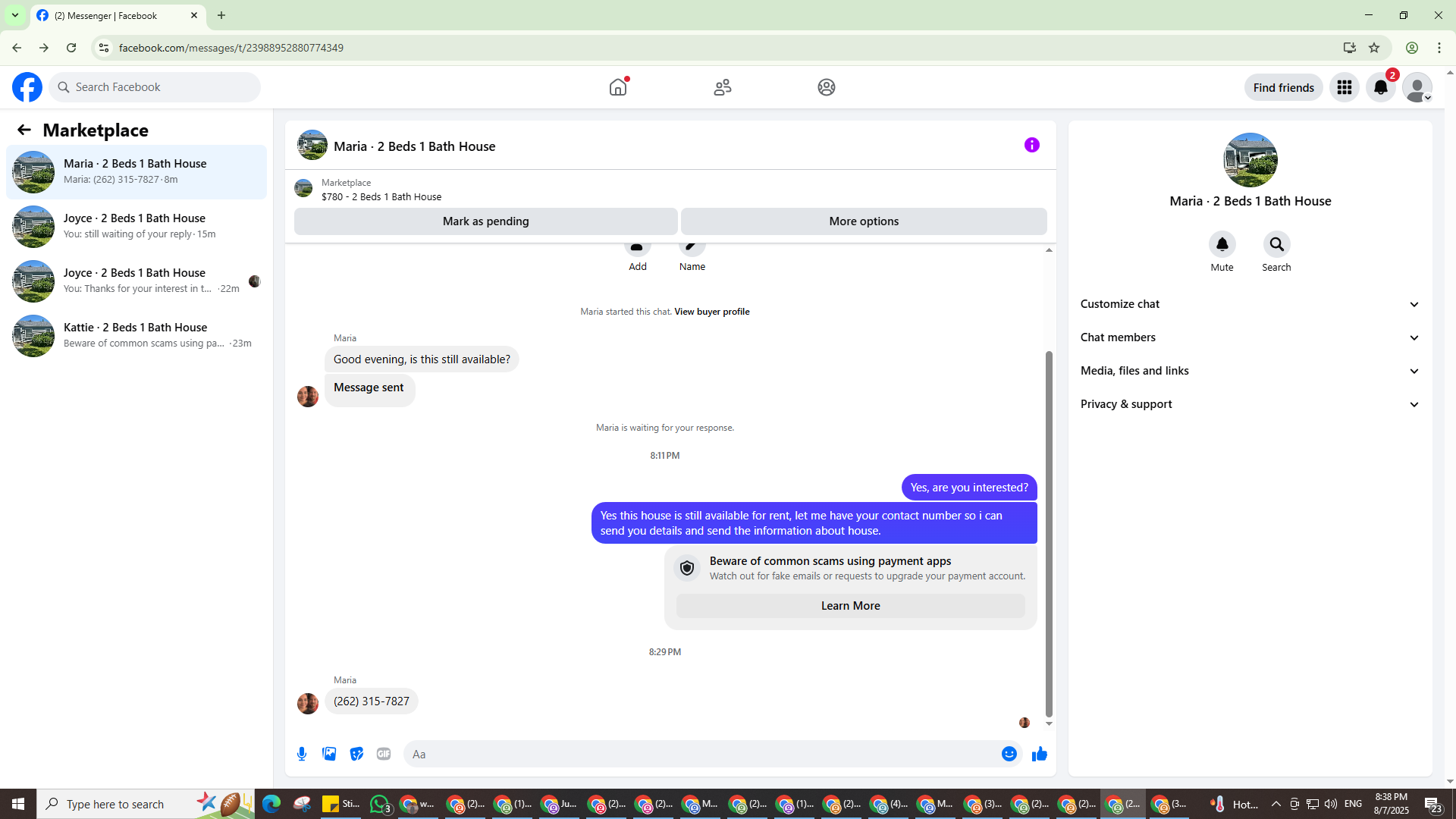Click the large listing photo in details panel
The image size is (1456, 819).
[1250, 160]
